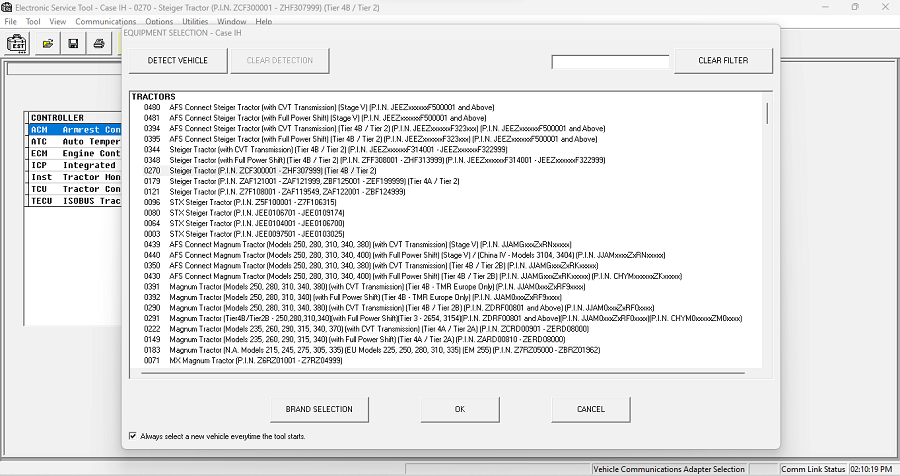Image resolution: width=900 pixels, height=476 pixels.
Task: Select TECU ISOBUS controller row
Action: (x=75, y=201)
